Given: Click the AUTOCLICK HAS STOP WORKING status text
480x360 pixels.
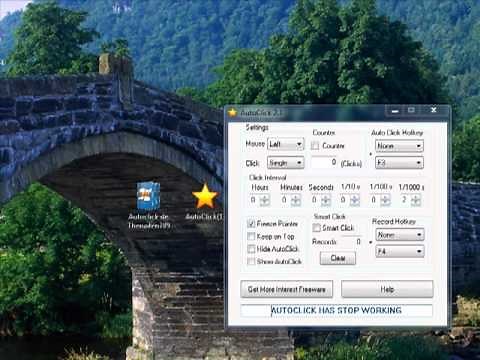Looking at the screenshot, I should pyautogui.click(x=336, y=310).
